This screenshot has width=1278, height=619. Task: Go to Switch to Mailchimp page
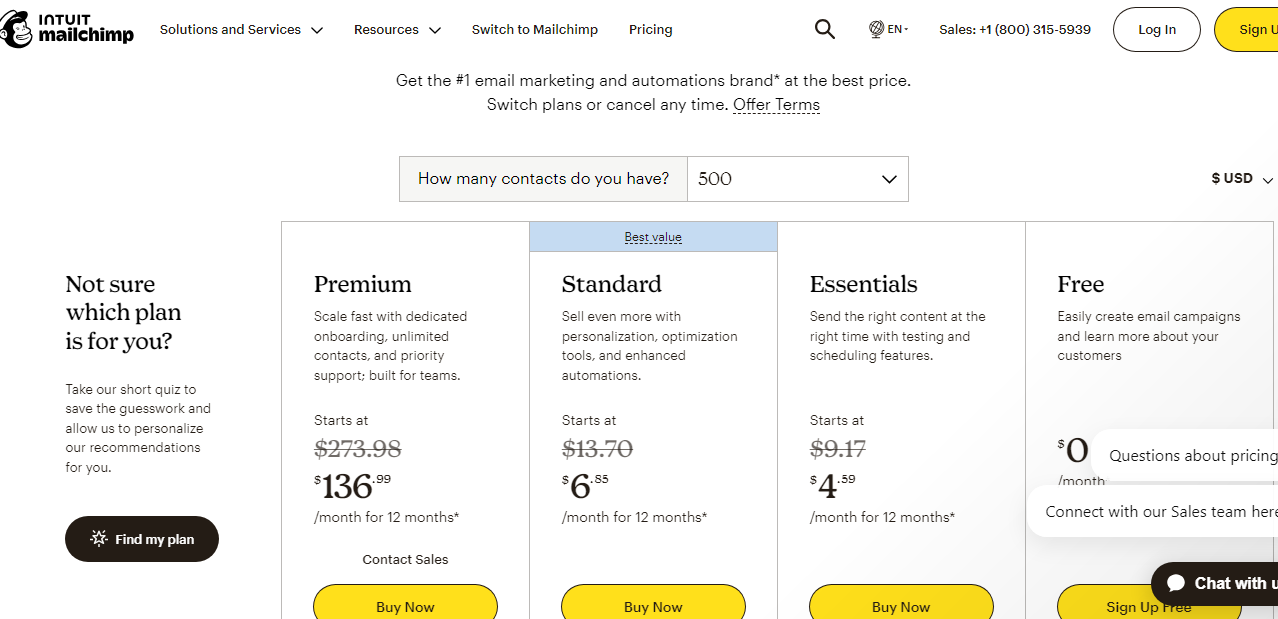point(535,30)
